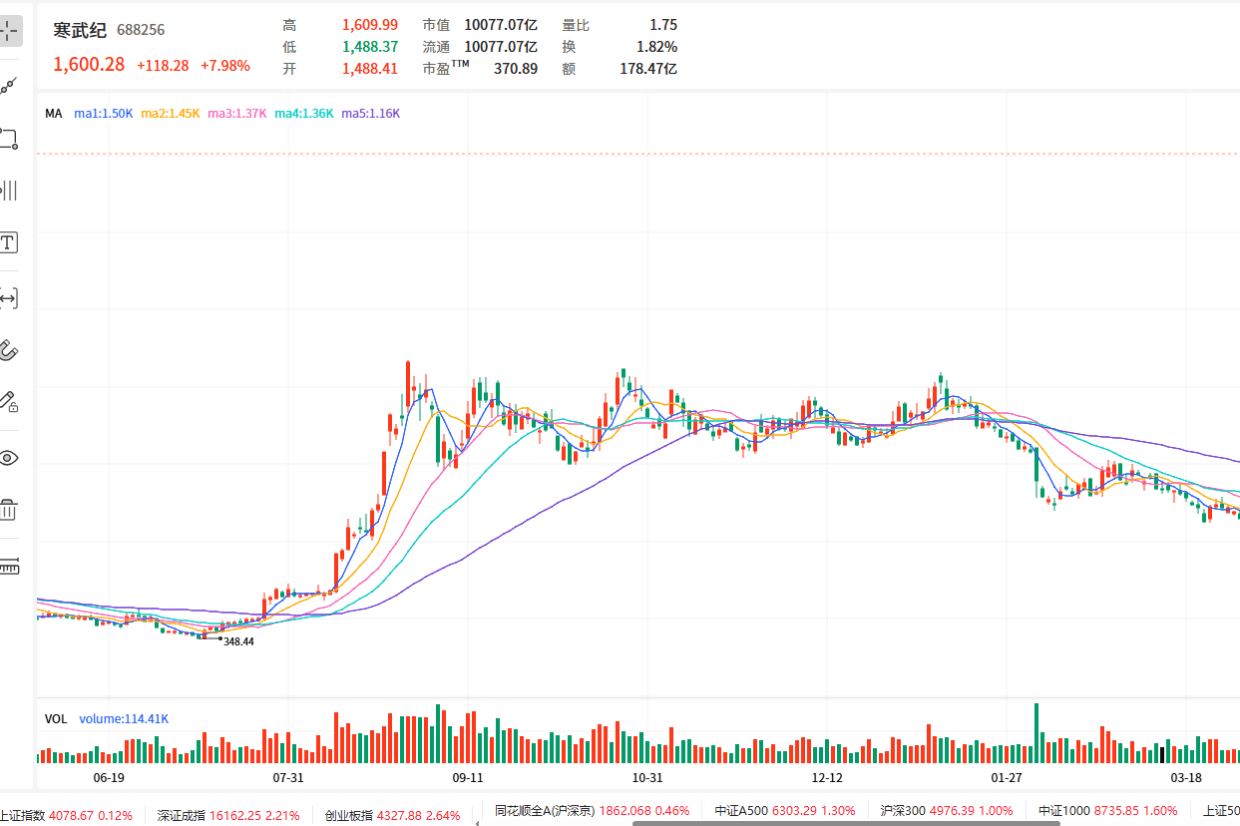Click the ma5:1.16K legend label
Image resolution: width=1240 pixels, height=826 pixels.
(x=371, y=113)
